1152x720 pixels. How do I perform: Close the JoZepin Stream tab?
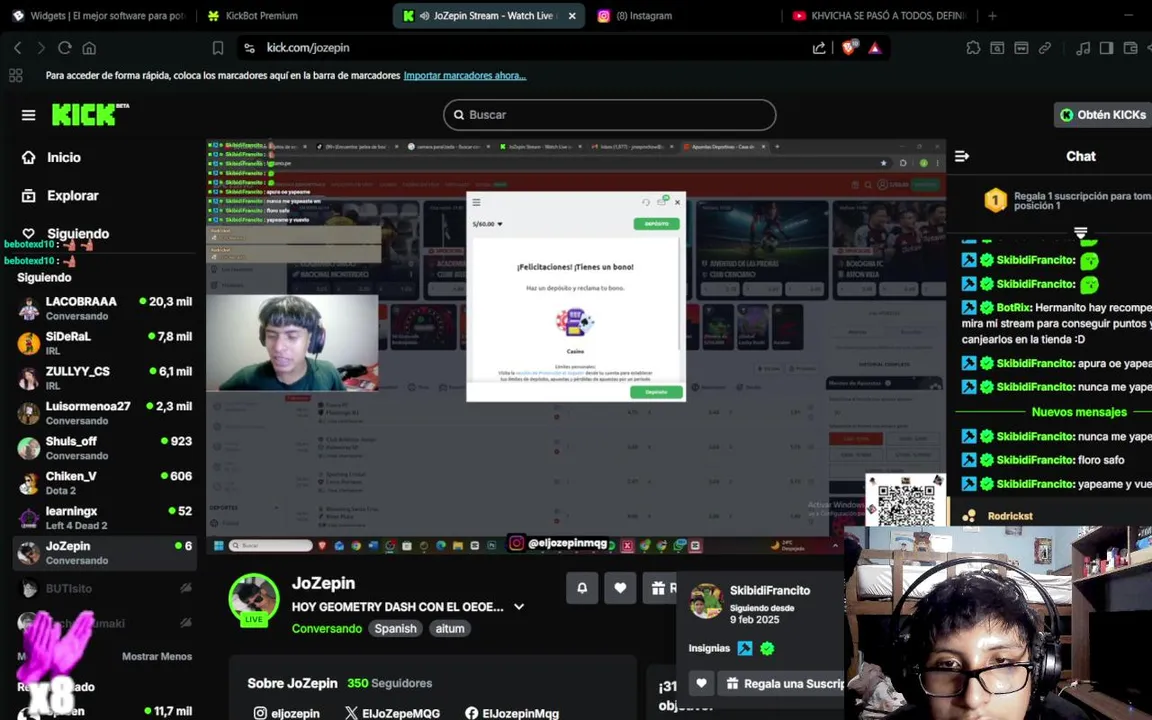tap(572, 15)
